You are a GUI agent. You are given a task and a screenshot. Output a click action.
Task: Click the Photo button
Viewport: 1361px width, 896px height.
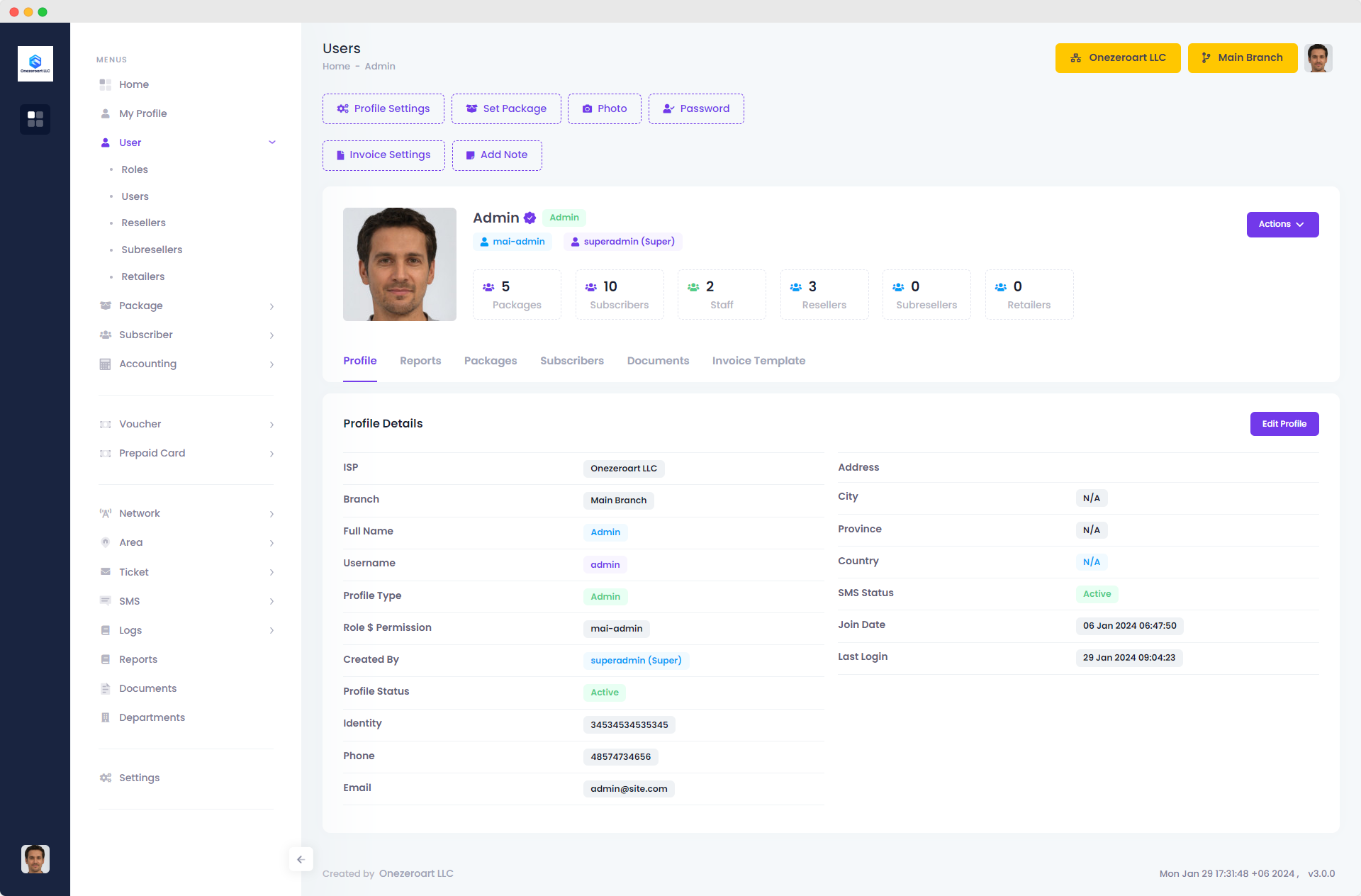coord(605,108)
